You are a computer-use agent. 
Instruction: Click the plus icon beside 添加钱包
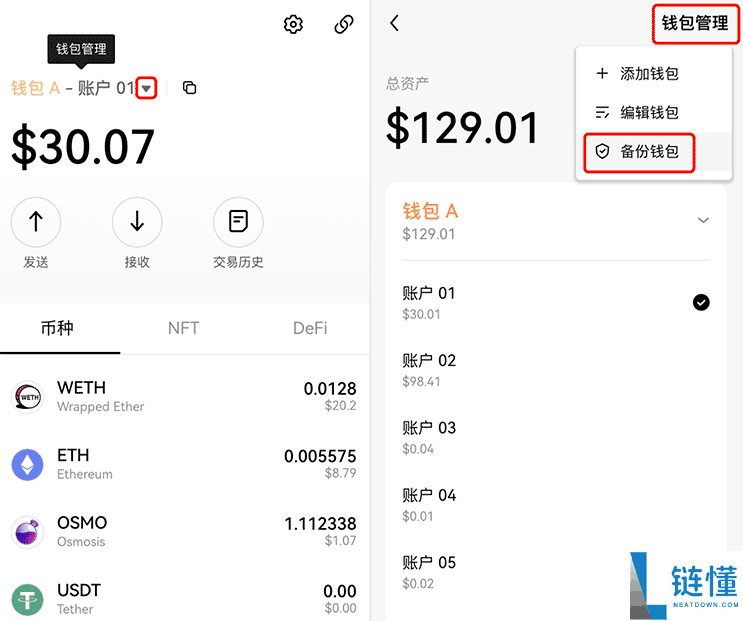pyautogui.click(x=602, y=73)
